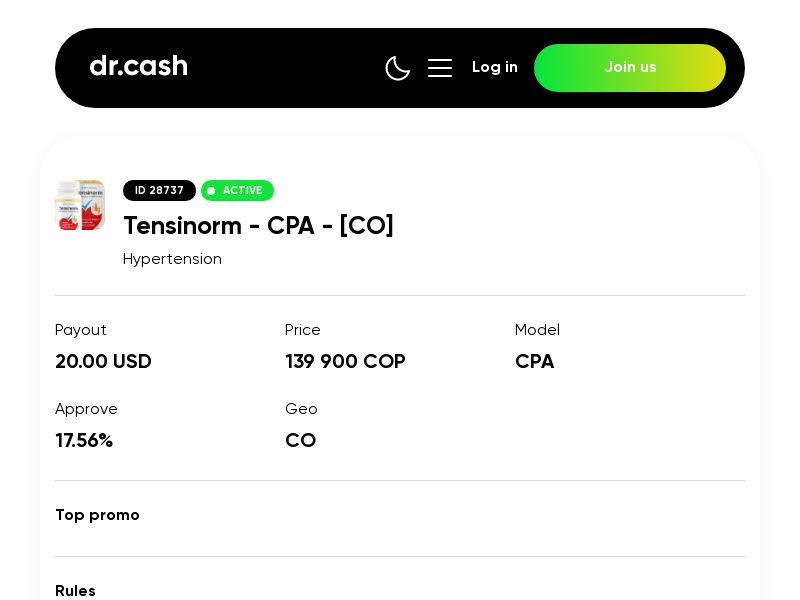Click the Join us button
This screenshot has width=800, height=600.
tap(630, 68)
